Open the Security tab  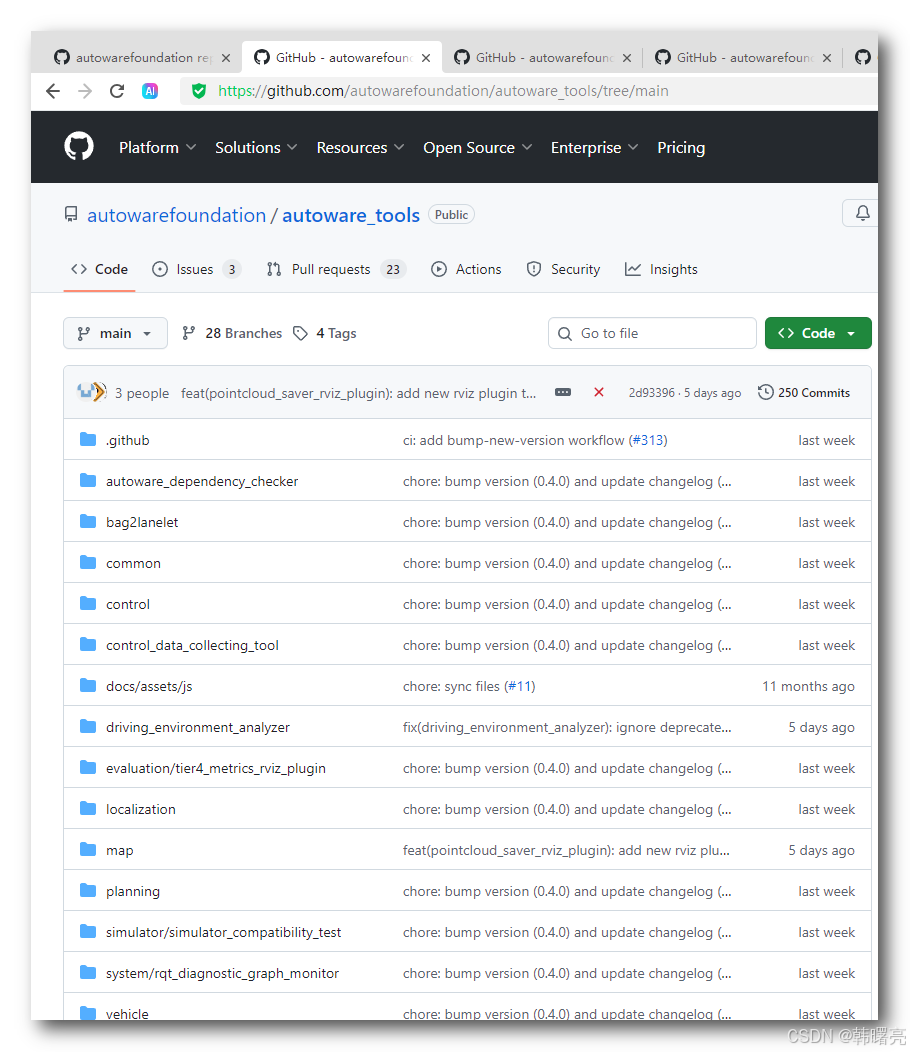(x=564, y=270)
